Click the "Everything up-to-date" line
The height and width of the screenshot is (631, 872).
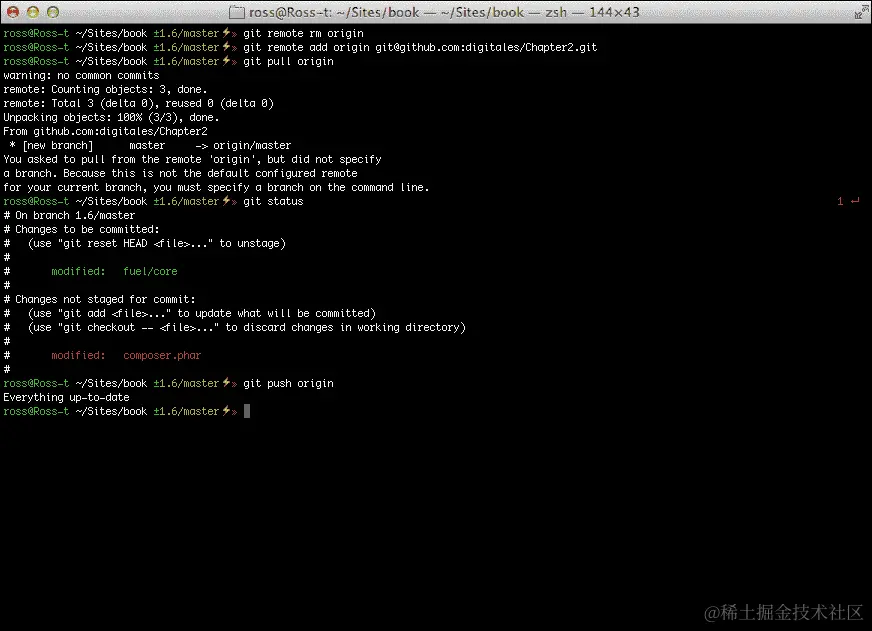(66, 397)
